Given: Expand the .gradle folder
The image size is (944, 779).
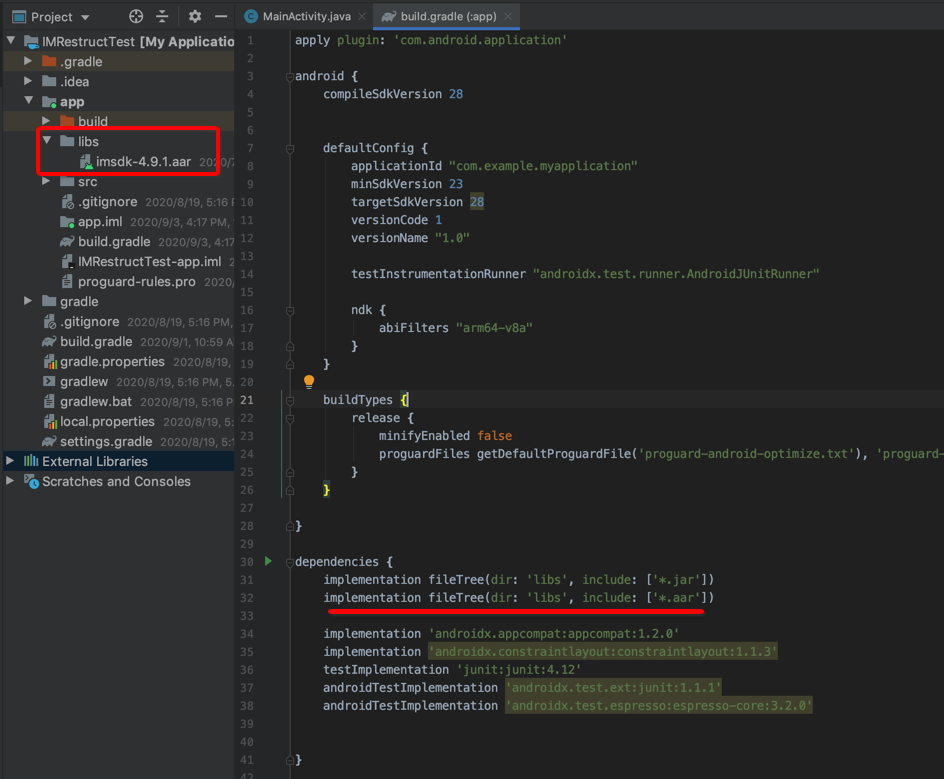Looking at the screenshot, I should (x=29, y=61).
